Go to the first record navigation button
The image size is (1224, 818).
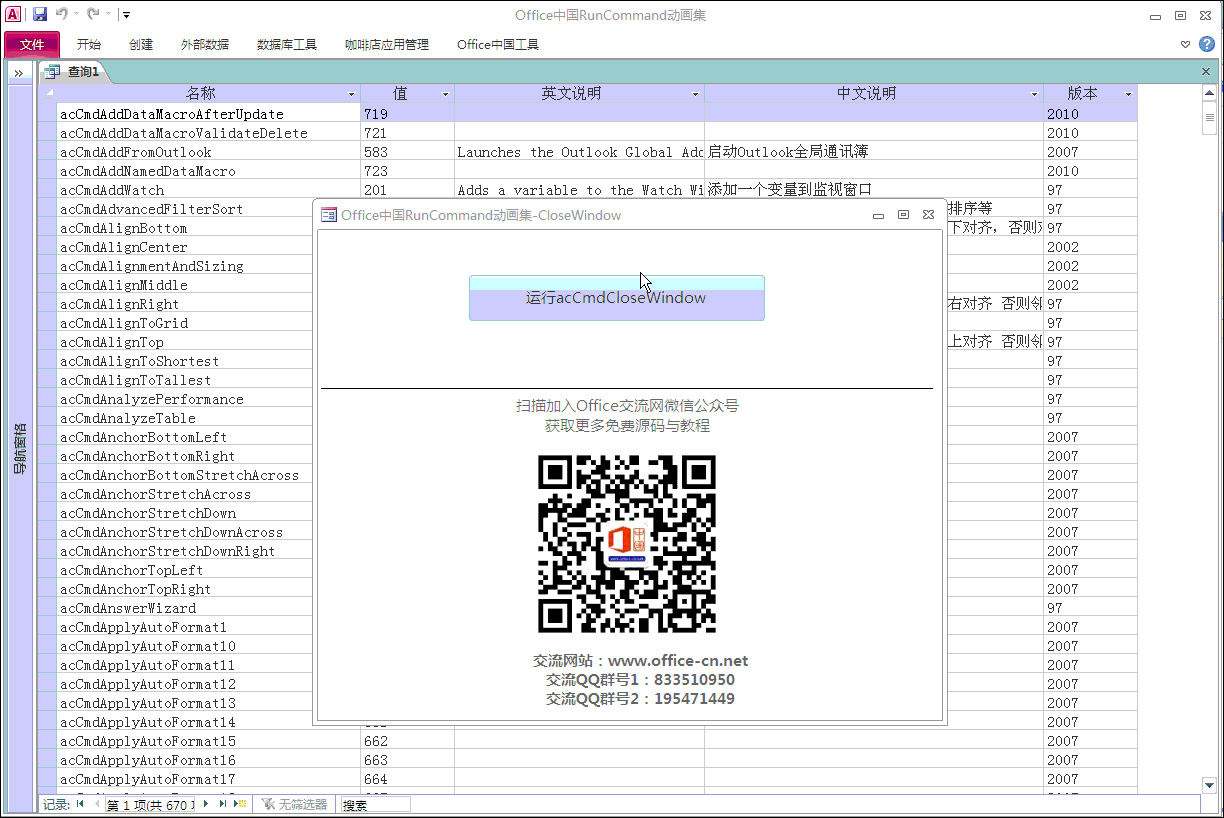[x=80, y=804]
